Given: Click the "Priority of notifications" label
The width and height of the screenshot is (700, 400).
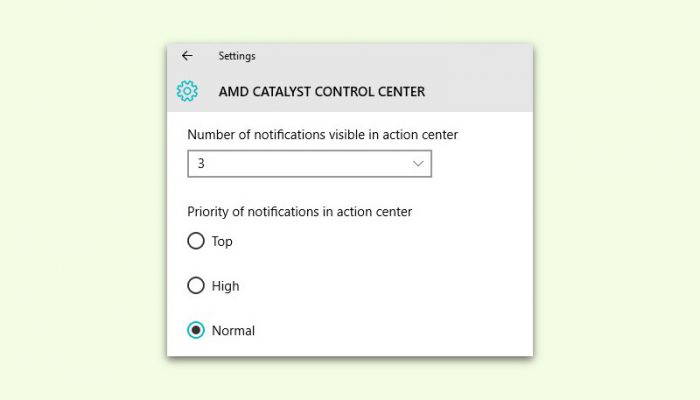Looking at the screenshot, I should click(x=300, y=211).
